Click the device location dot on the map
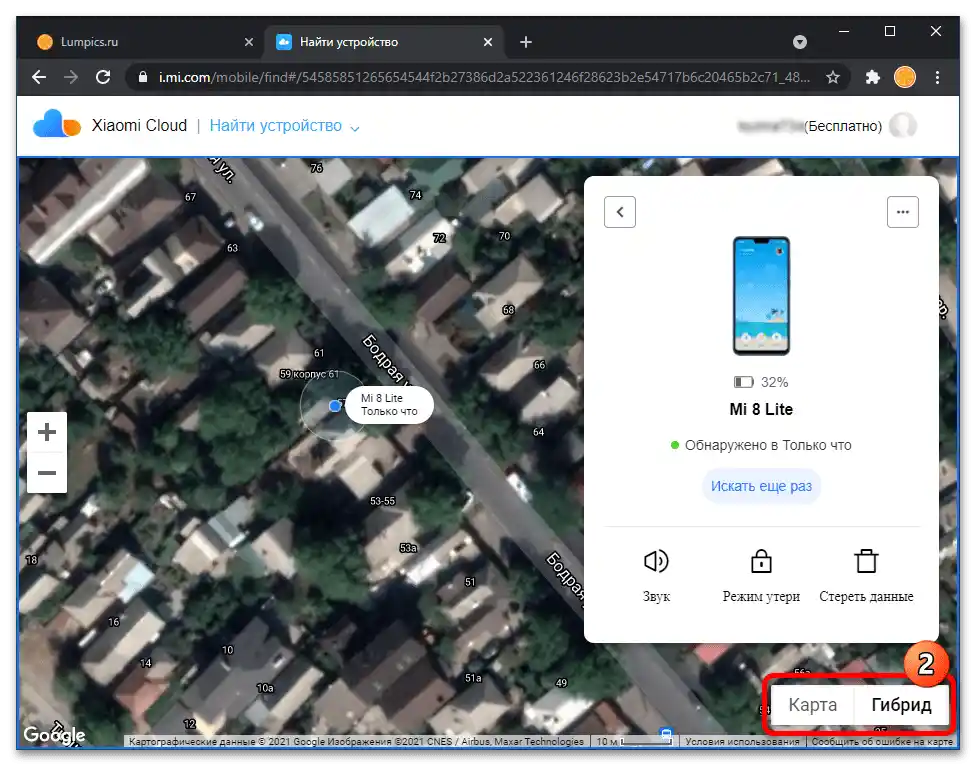The height and width of the screenshot is (766, 976). (335, 406)
